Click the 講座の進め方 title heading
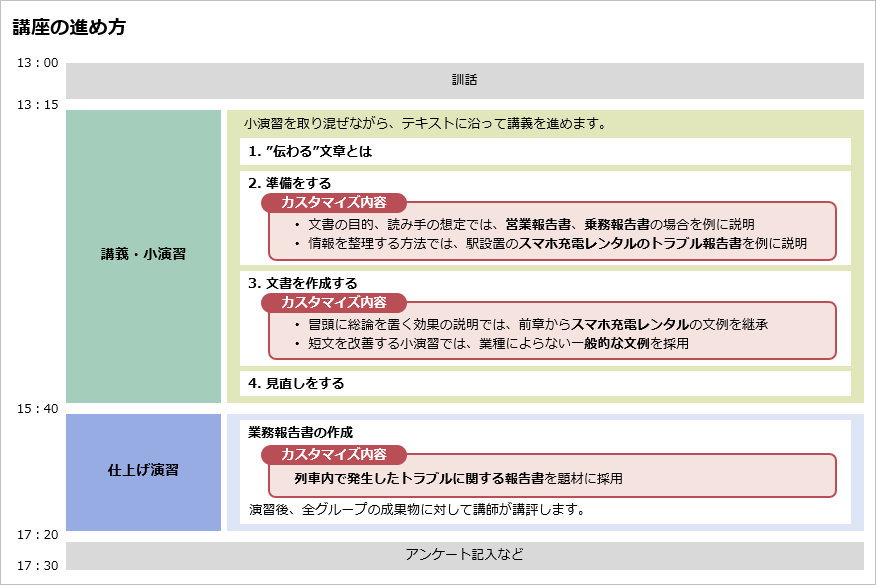 click(69, 27)
